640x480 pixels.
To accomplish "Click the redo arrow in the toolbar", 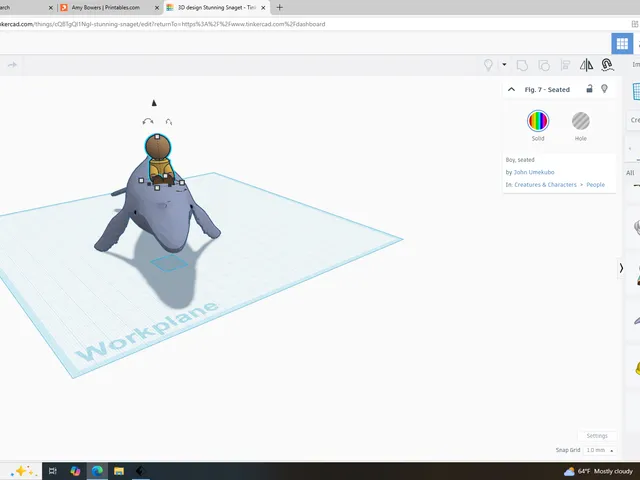I will (12, 65).
